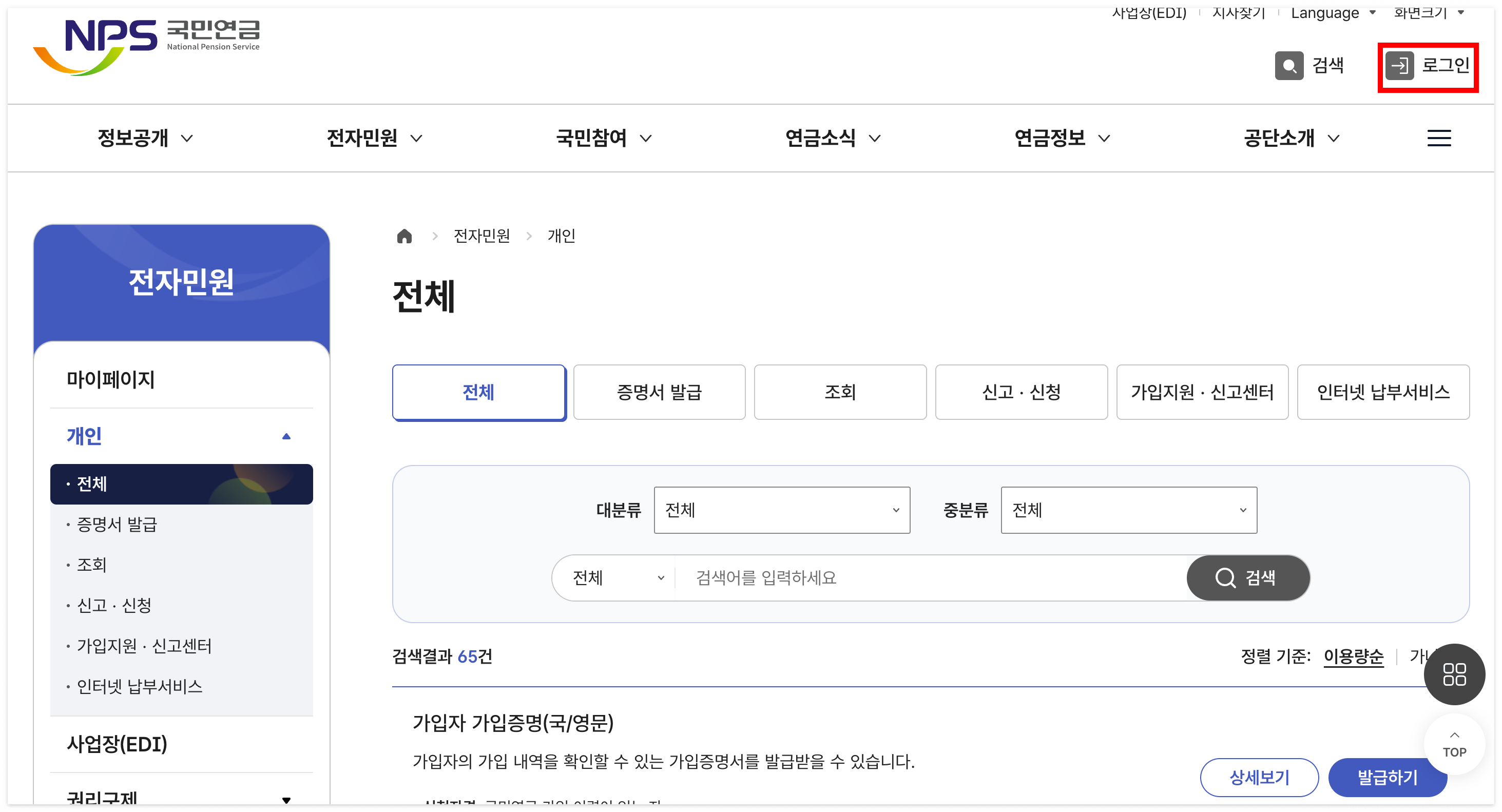Screen dimensions: 1502x812
Task: Select 인터넷 납부서비스 in sidebar
Action: pyautogui.click(x=139, y=687)
